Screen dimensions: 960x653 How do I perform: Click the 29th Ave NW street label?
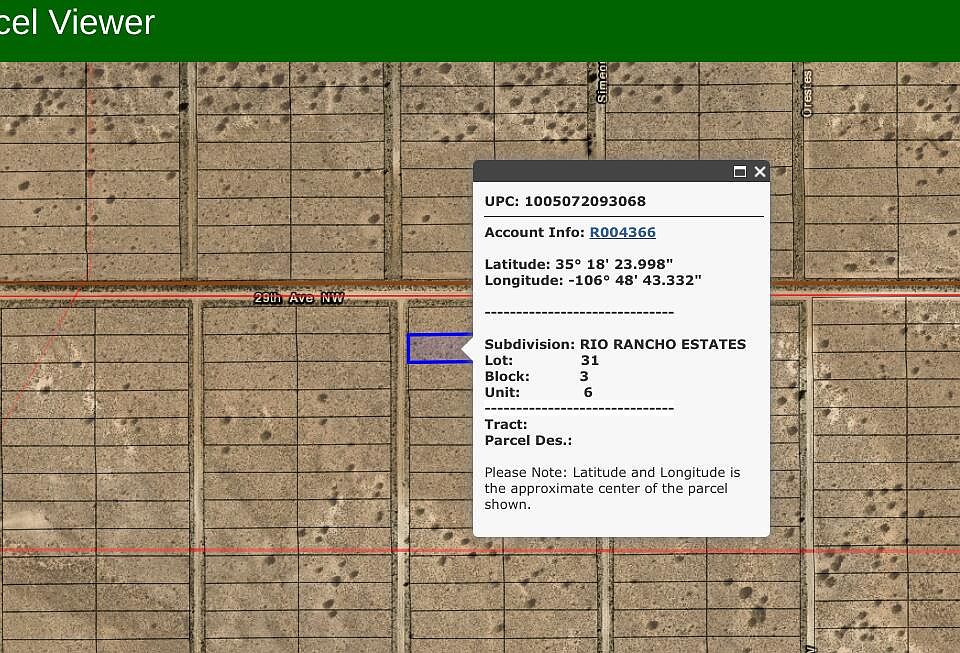click(299, 298)
